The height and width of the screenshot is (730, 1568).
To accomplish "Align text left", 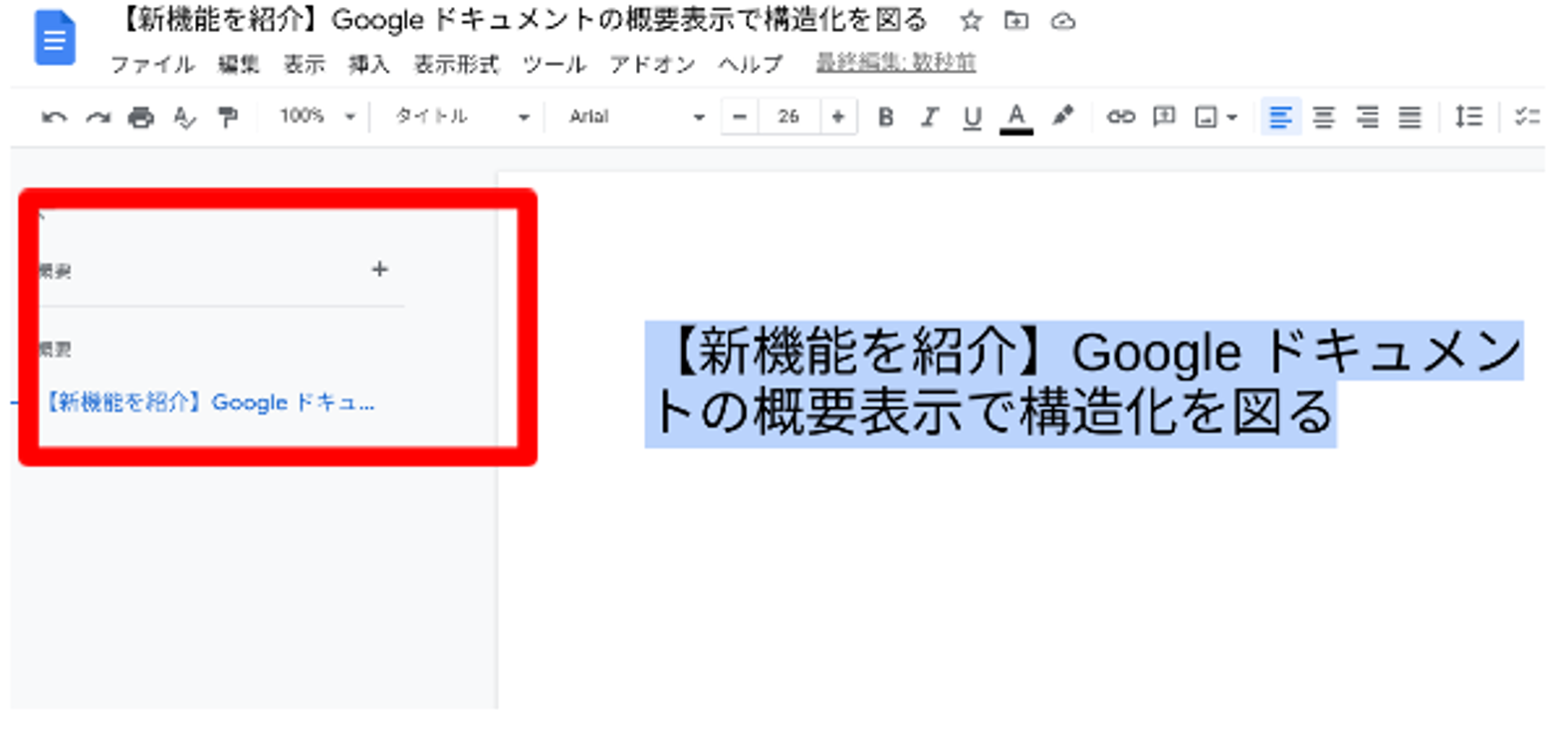I will pyautogui.click(x=1280, y=117).
